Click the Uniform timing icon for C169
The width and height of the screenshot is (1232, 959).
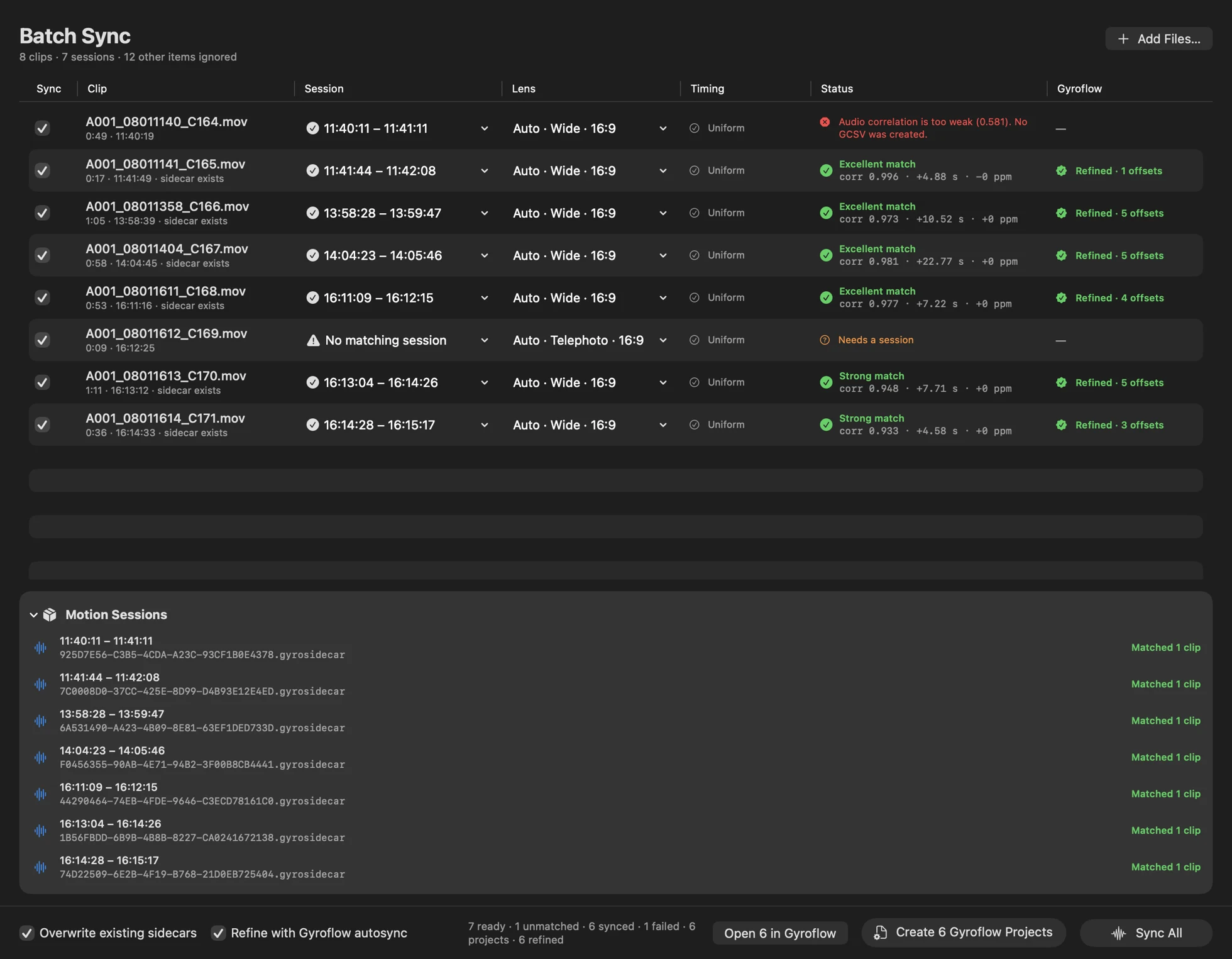[694, 340]
